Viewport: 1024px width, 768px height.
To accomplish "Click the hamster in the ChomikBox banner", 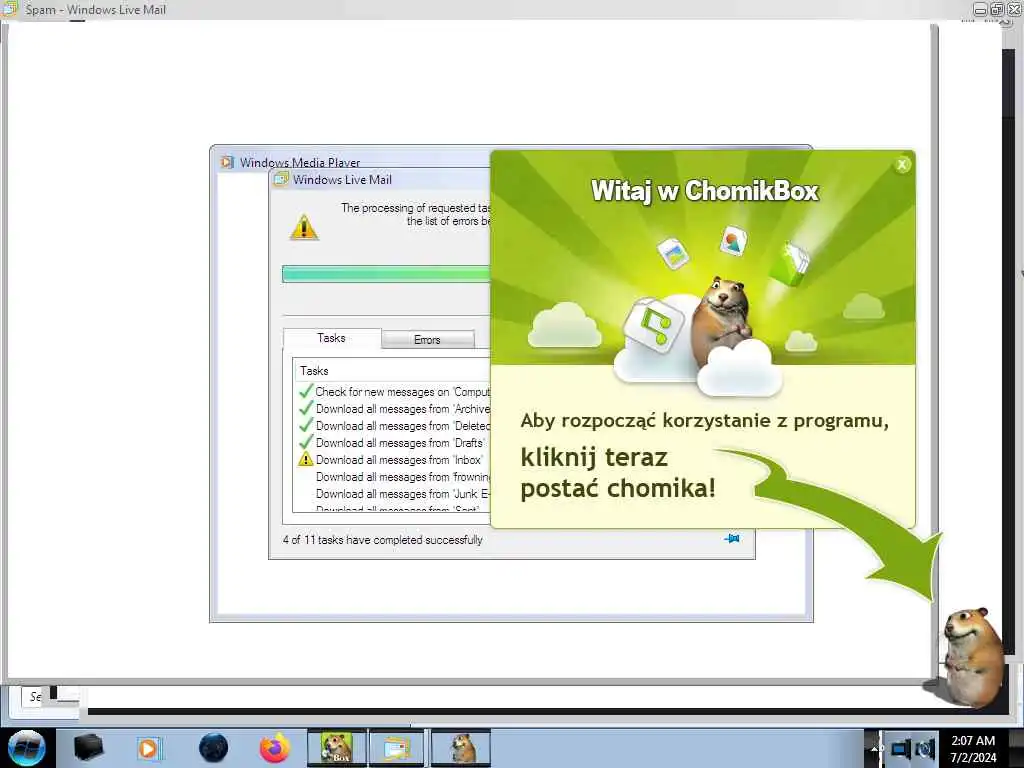I will (x=720, y=320).
